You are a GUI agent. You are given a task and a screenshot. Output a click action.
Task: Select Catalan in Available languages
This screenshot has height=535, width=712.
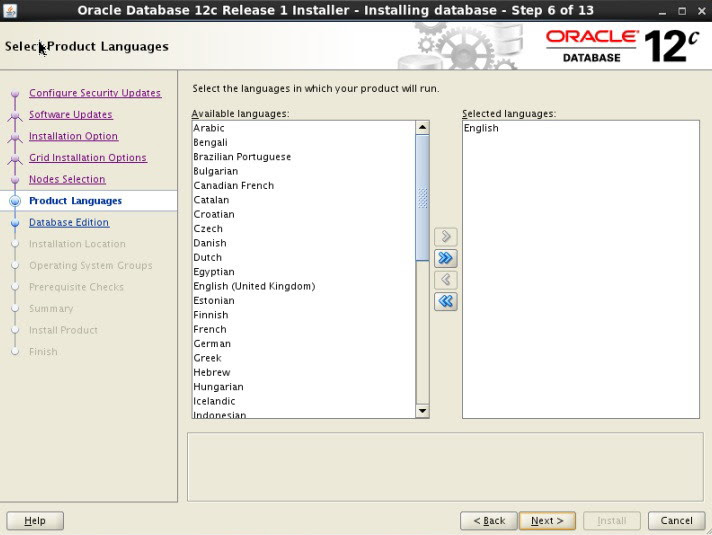(303, 200)
